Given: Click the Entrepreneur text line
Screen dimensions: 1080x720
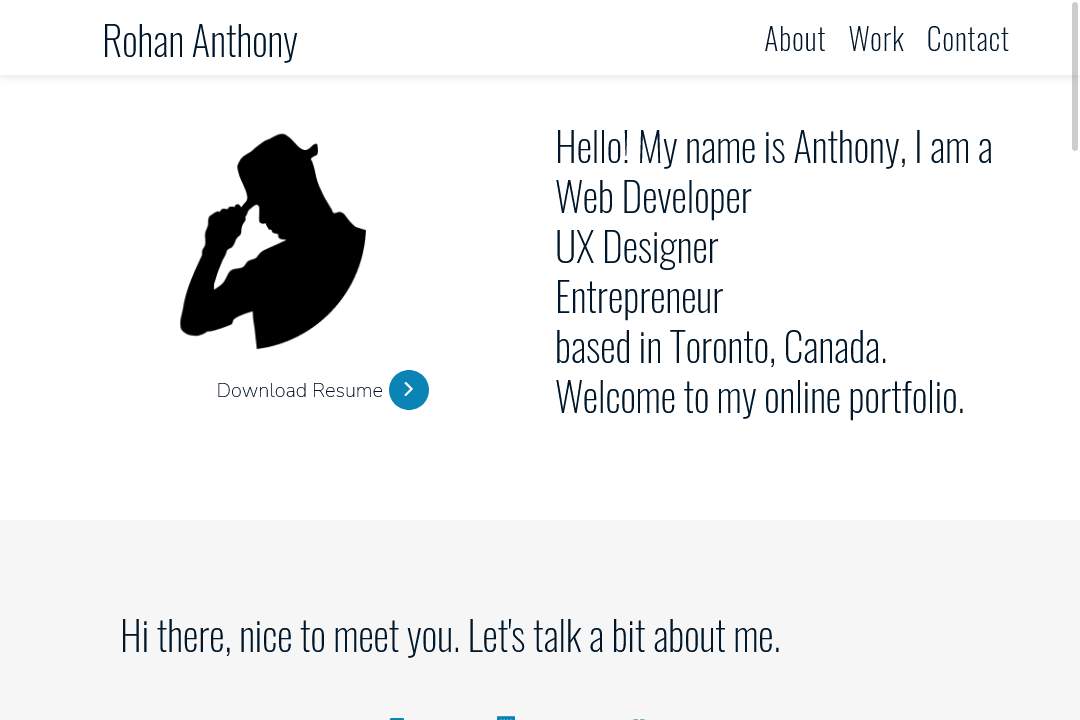Looking at the screenshot, I should pos(639,298).
